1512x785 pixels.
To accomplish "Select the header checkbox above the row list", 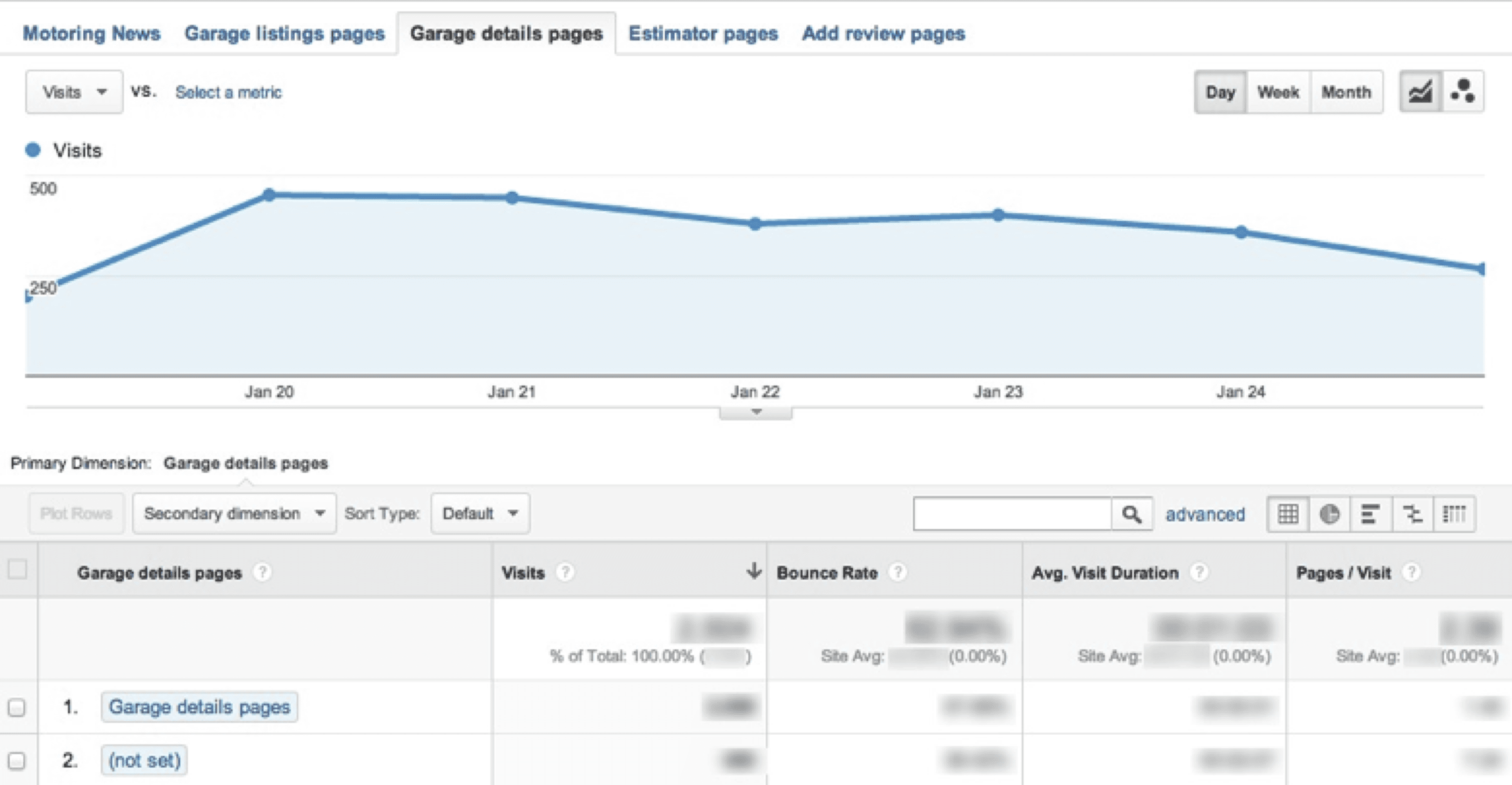I will coord(17,568).
